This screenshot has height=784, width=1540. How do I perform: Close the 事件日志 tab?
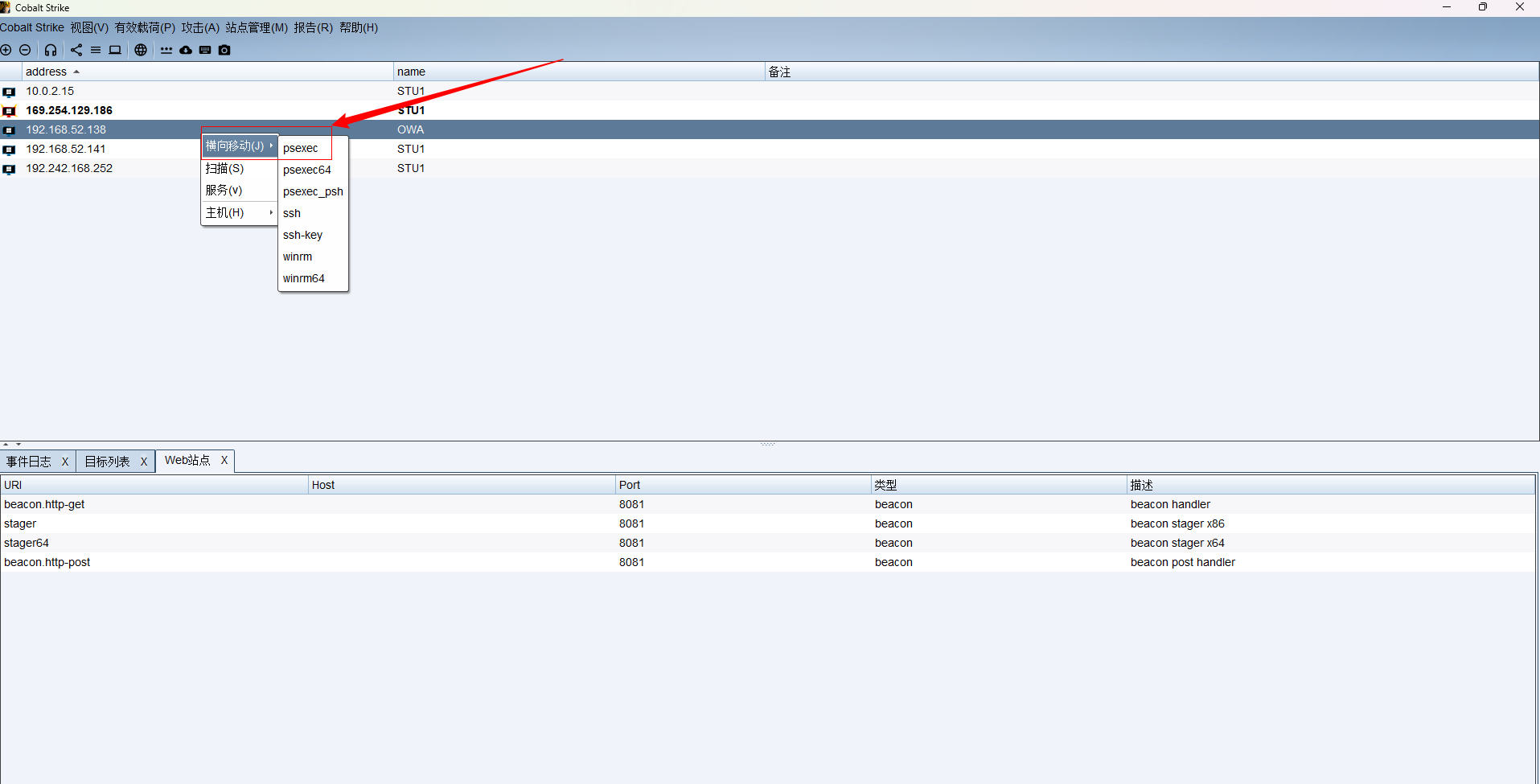65,462
